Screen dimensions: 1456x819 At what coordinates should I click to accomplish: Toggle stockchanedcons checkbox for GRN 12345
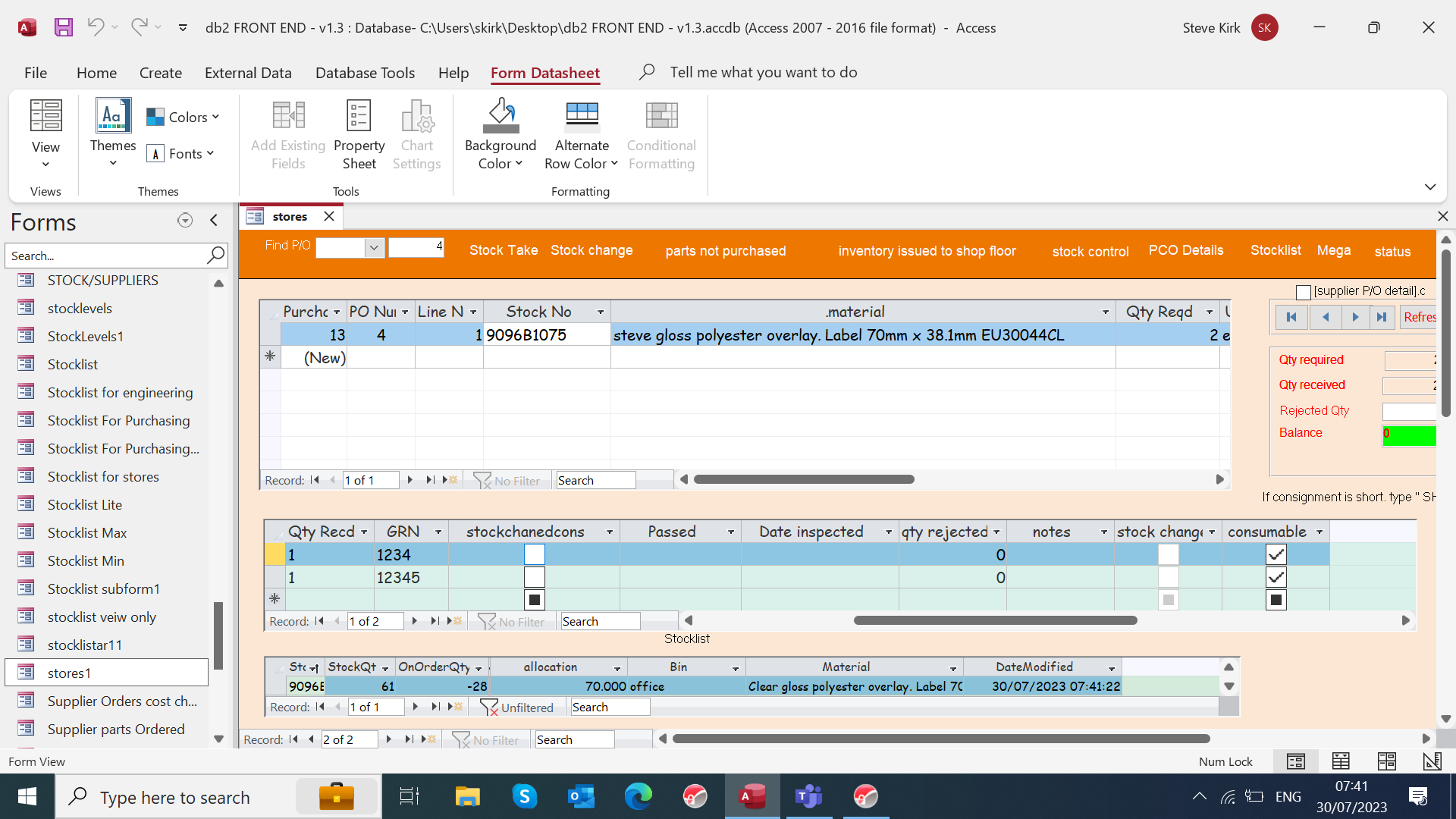(x=535, y=577)
